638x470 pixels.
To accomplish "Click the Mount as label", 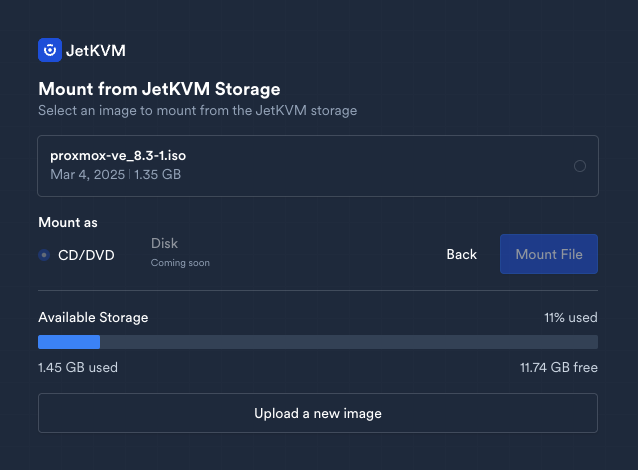I will click(x=68, y=222).
